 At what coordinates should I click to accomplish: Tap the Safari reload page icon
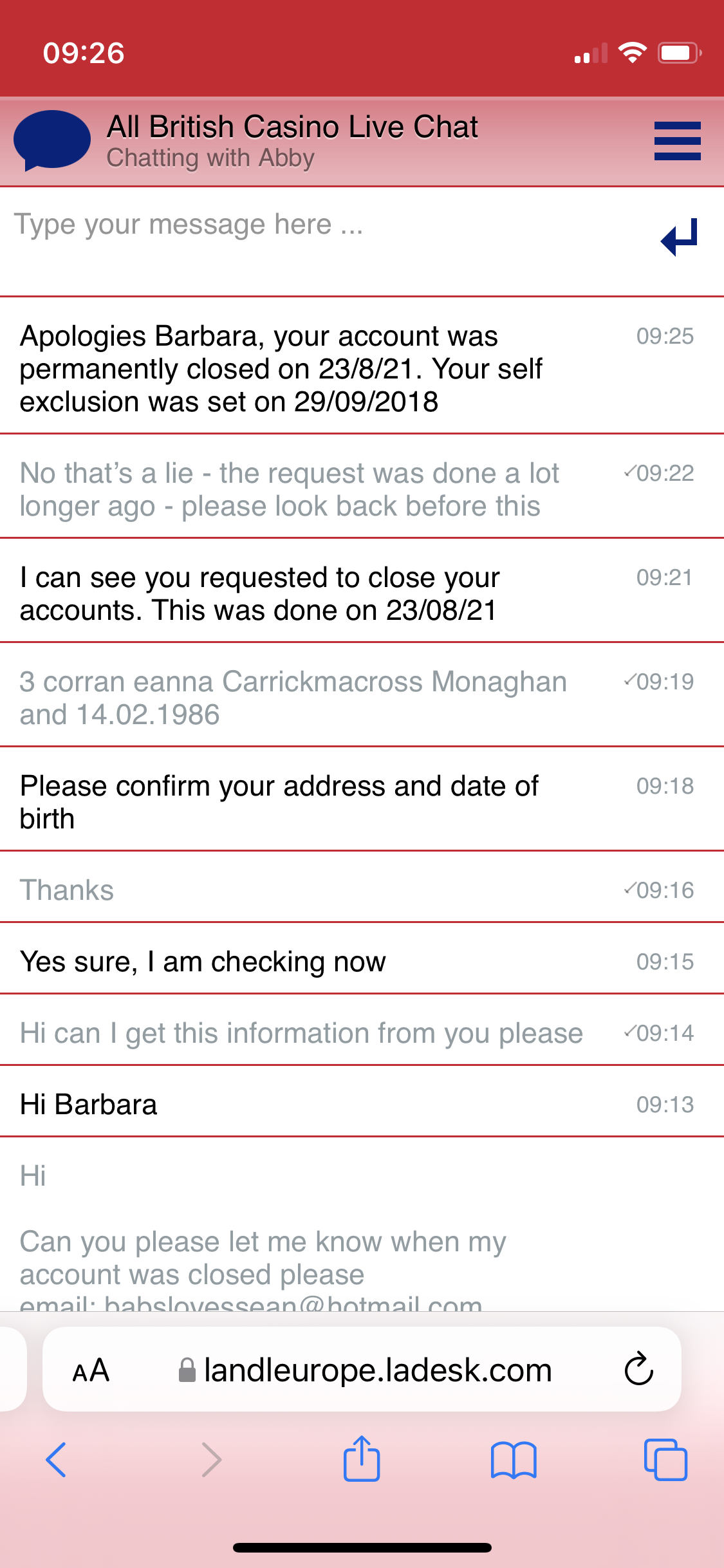pyautogui.click(x=638, y=1368)
